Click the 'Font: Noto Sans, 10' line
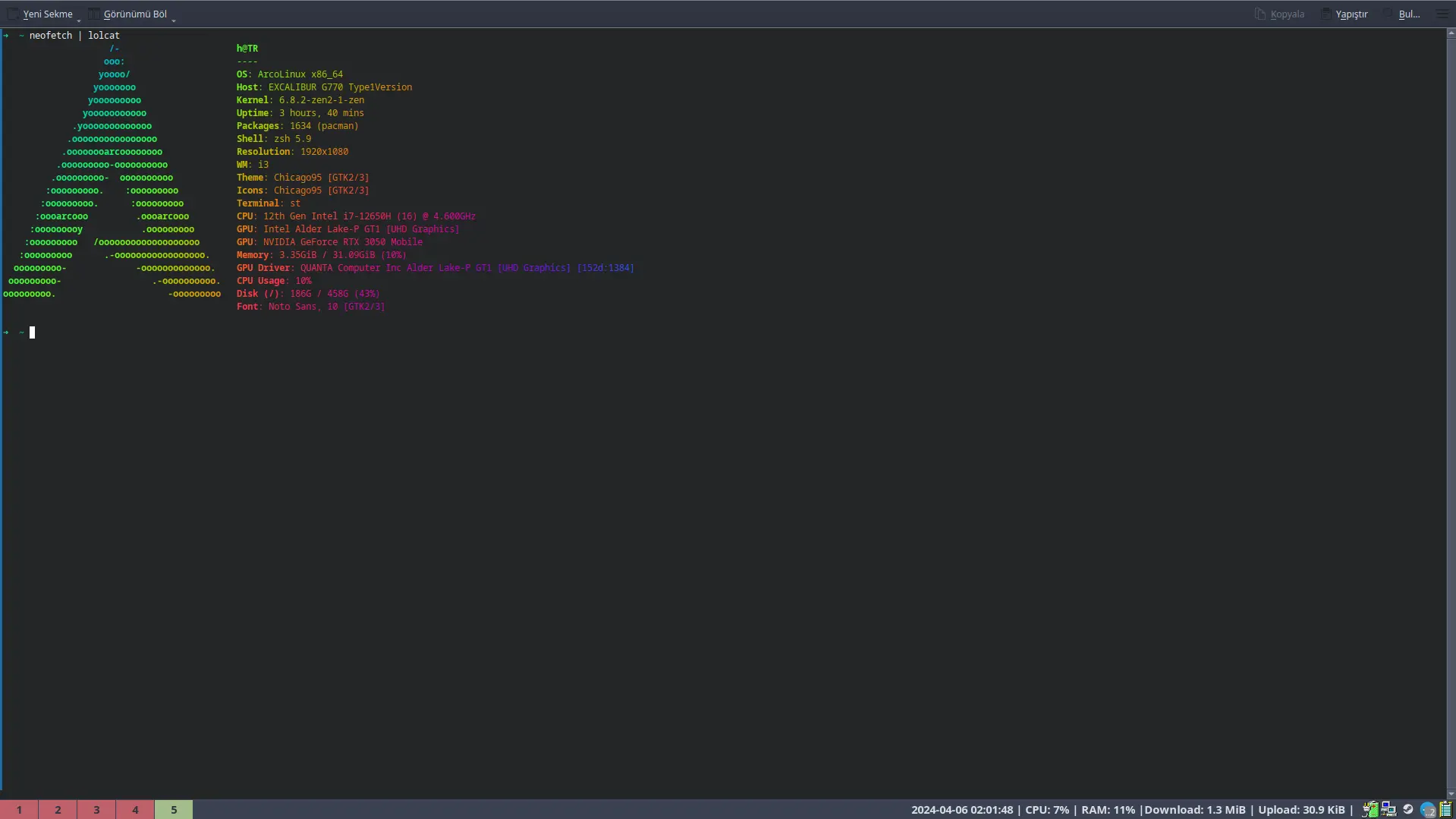The image size is (1456, 819). coord(311,307)
